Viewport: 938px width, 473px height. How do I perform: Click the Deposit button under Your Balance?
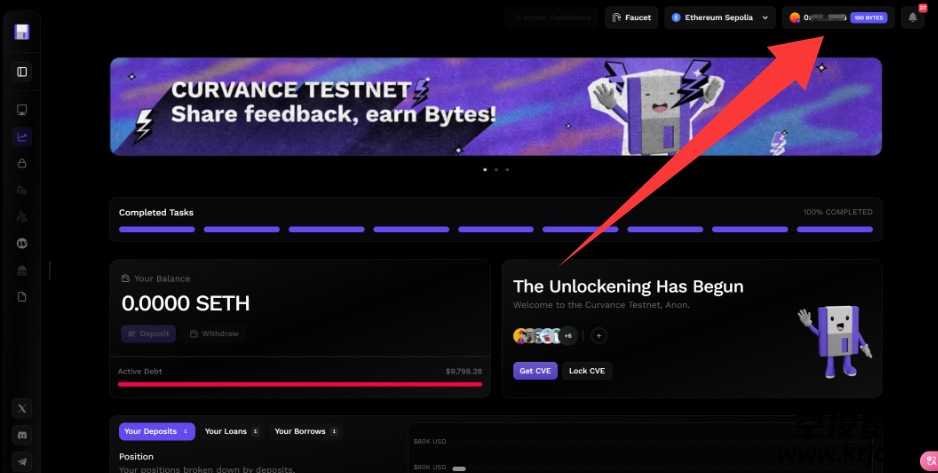click(x=148, y=334)
